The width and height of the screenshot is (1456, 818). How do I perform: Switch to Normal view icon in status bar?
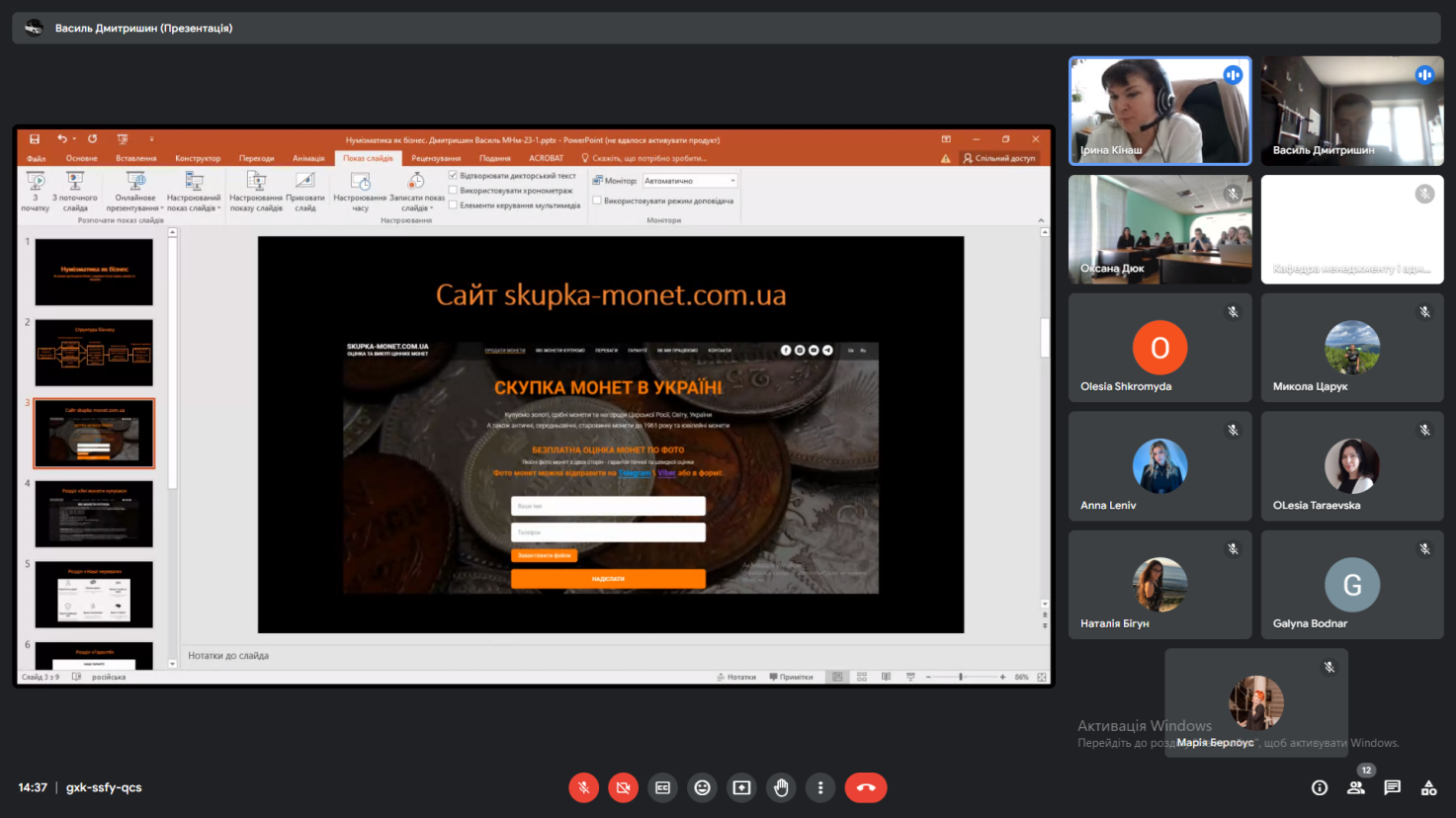(x=837, y=677)
